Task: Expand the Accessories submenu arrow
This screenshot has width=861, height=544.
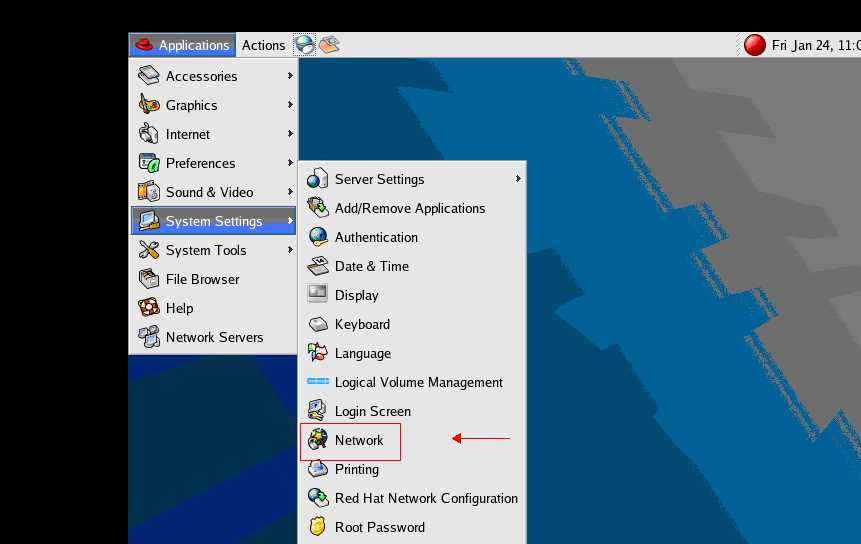Action: [290, 76]
